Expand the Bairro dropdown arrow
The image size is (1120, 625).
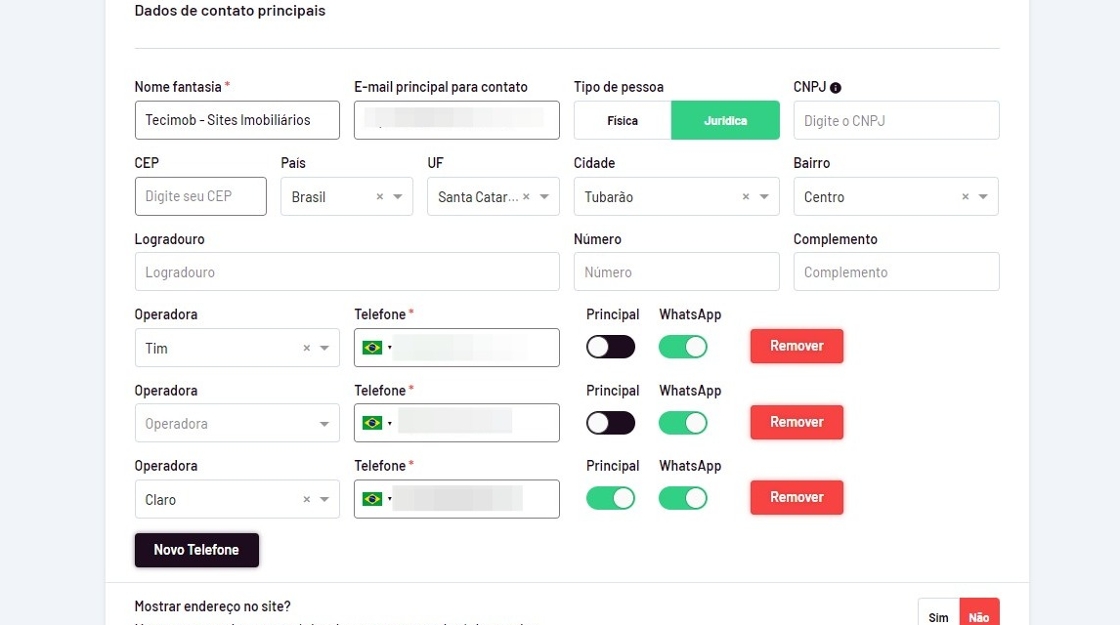click(984, 197)
